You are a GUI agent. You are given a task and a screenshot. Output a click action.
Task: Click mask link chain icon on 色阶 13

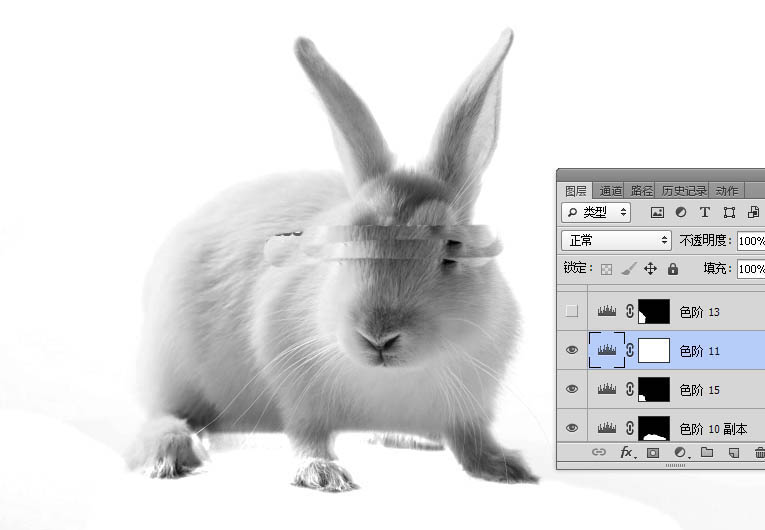tap(630, 311)
